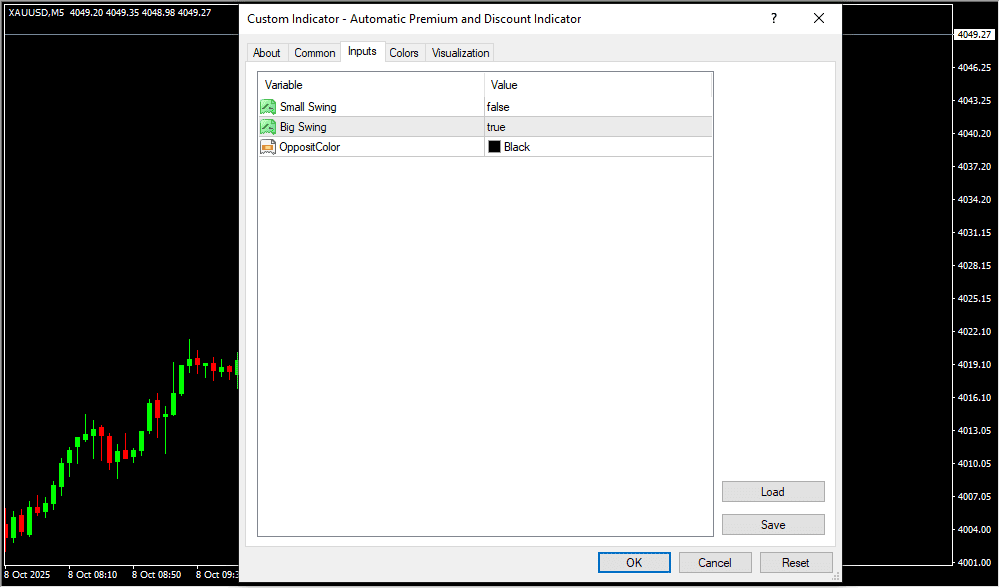
Task: Show the Visualization tab
Action: (461, 53)
